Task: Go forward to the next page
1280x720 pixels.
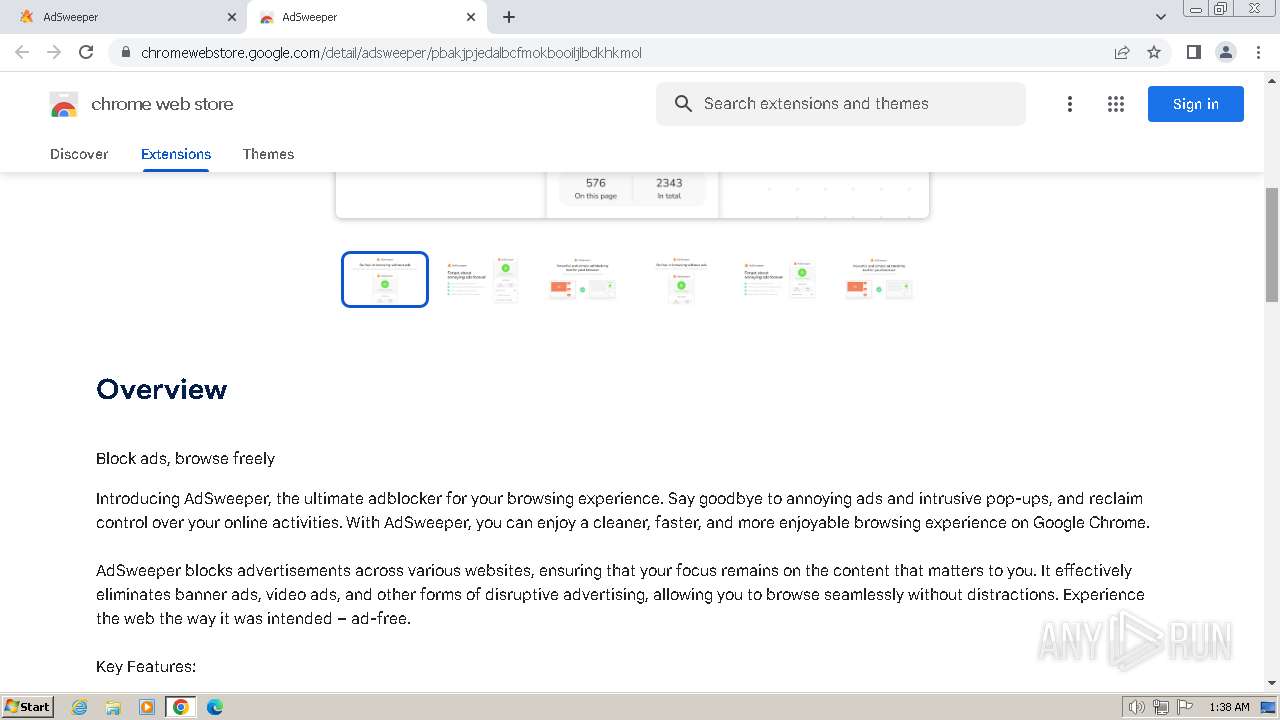Action: [54, 52]
